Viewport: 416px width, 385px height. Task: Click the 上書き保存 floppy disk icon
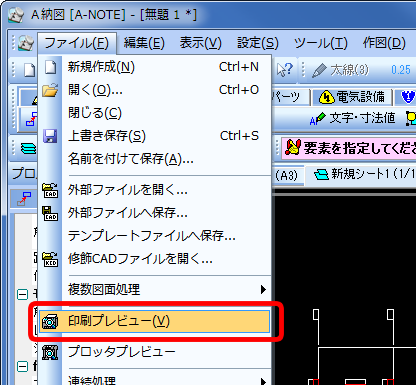pos(50,136)
